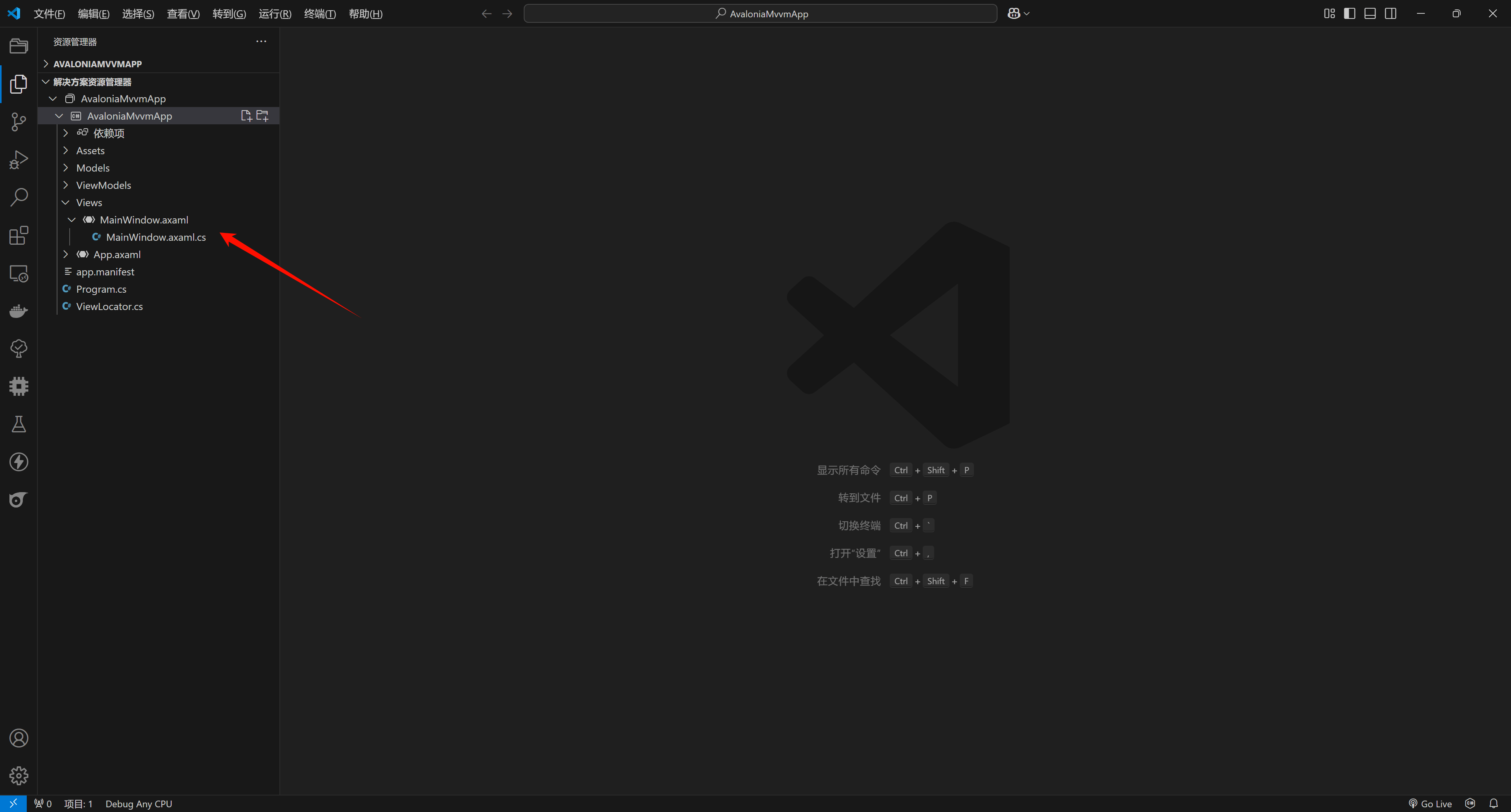This screenshot has width=1511, height=812.
Task: Open MainWindow.axaml.cs file
Action: (x=156, y=237)
